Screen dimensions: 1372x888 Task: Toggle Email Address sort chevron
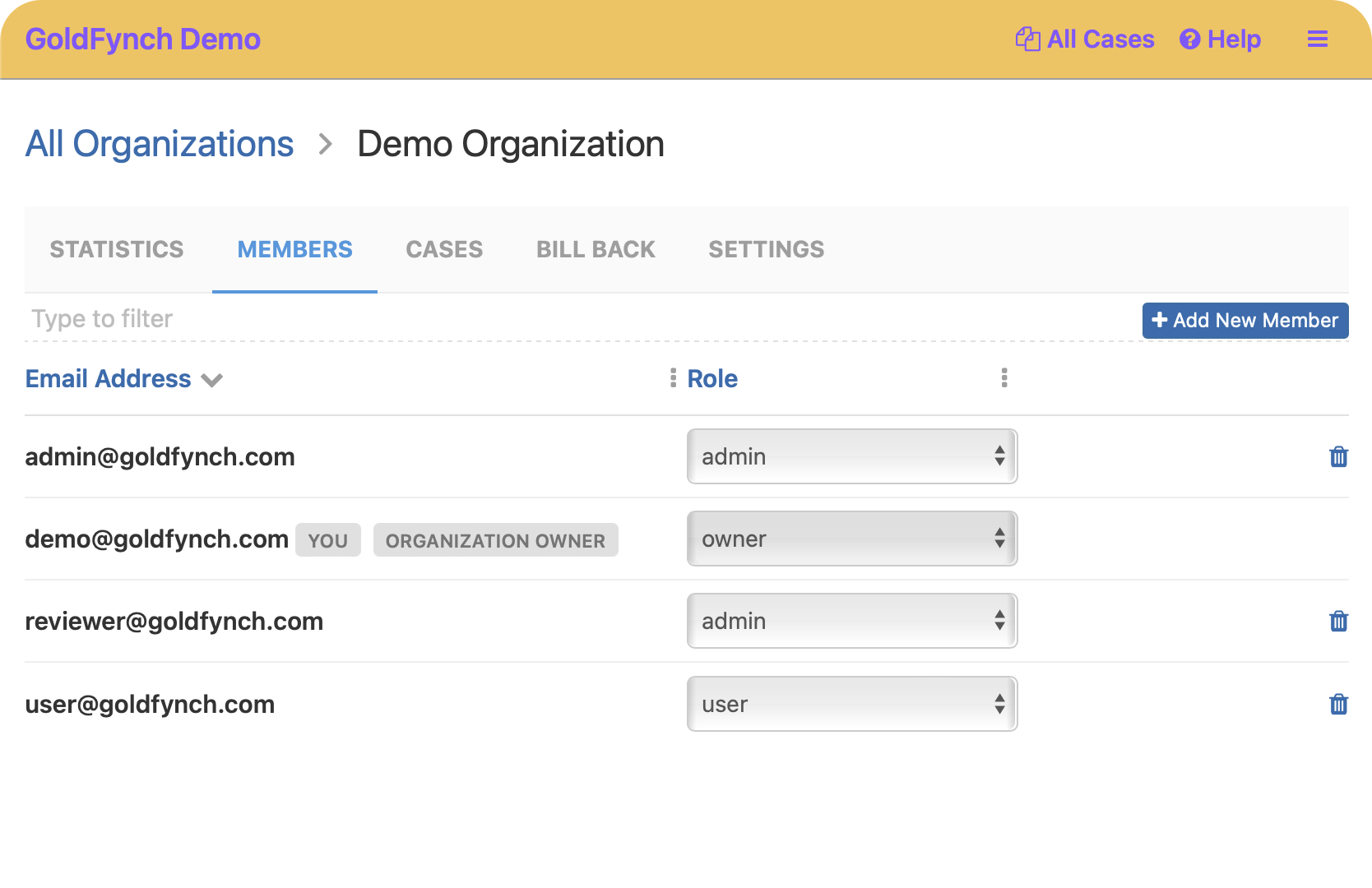212,380
